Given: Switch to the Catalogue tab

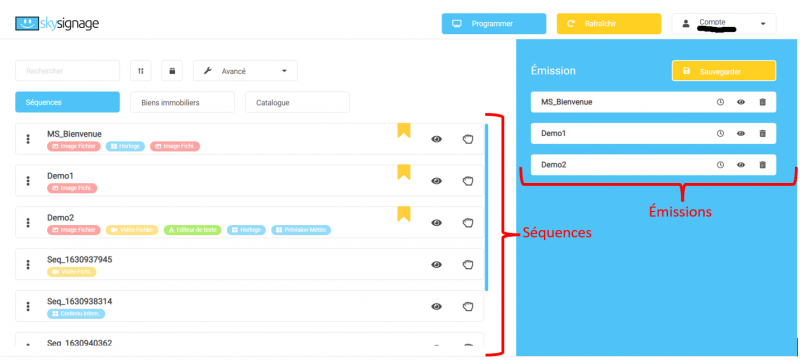Looking at the screenshot, I should point(297,102).
